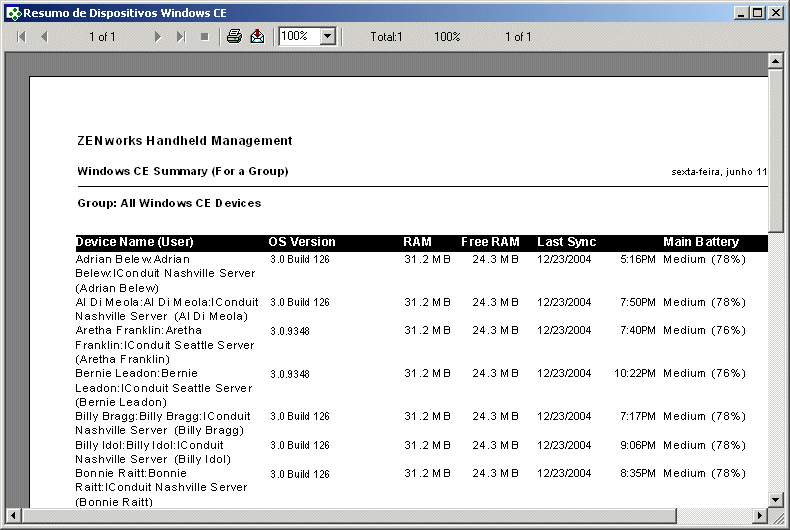Click horizontal scrollbar right arrow
790x530 pixels.
[x=760, y=515]
